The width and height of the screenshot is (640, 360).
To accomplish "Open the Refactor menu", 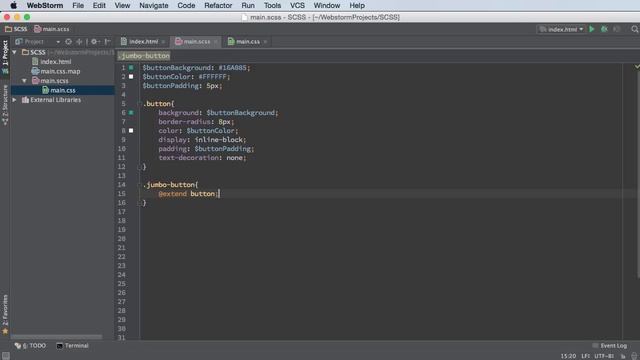I will click(x=218, y=5).
